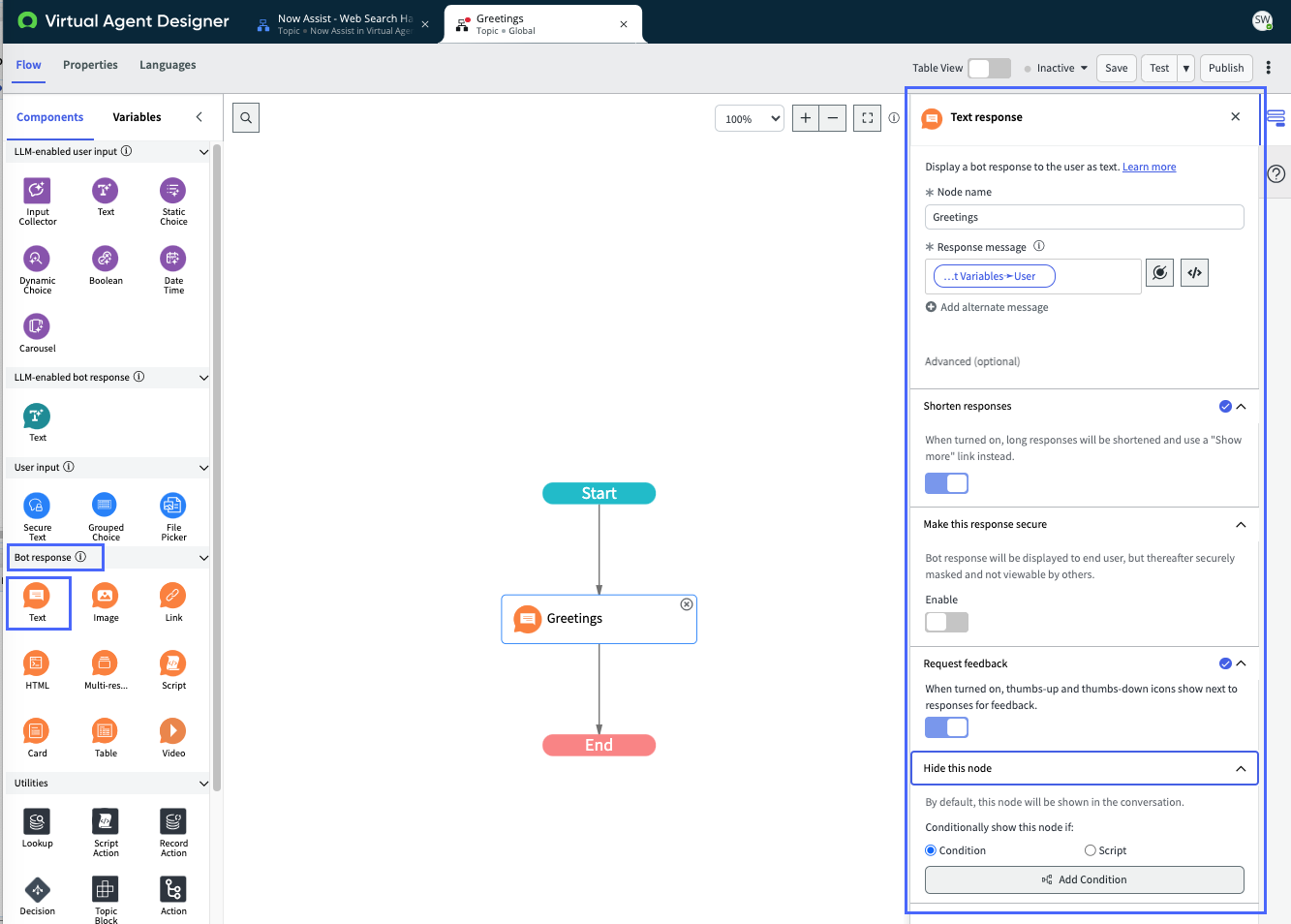
Task: Zoom in on the flow canvas
Action: point(806,118)
